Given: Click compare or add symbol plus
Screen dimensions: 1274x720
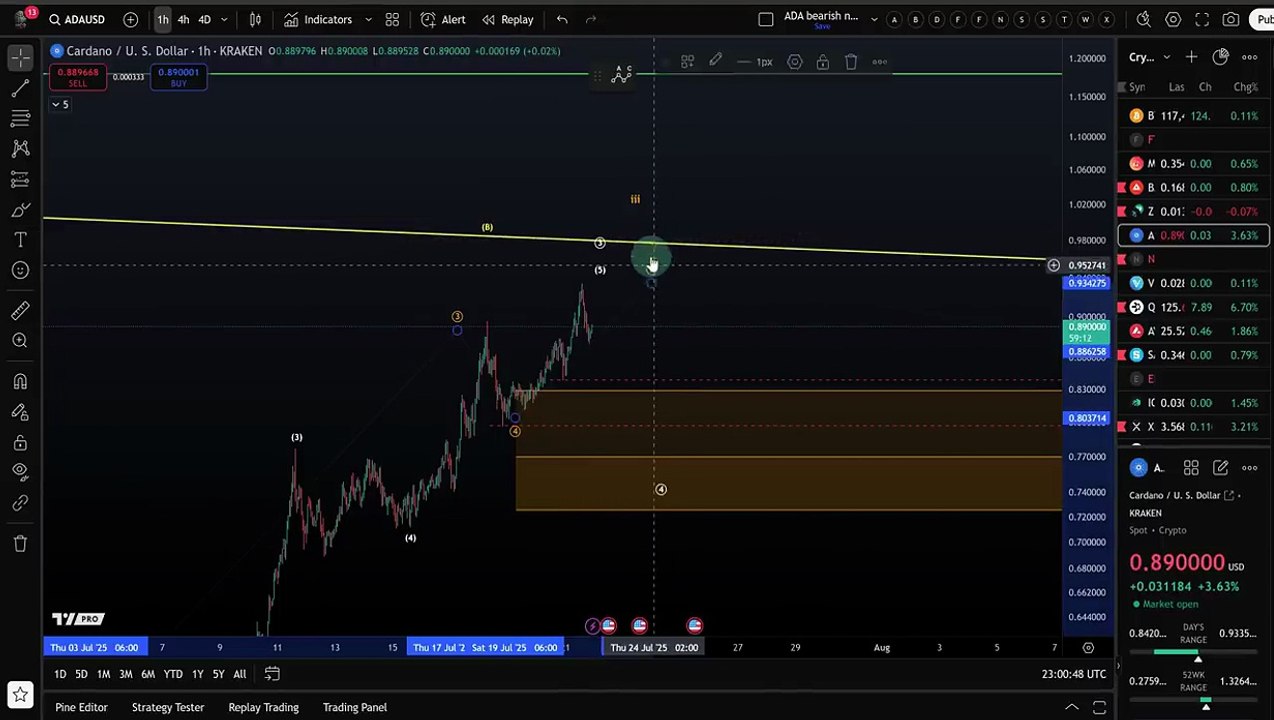Looking at the screenshot, I should point(130,19).
